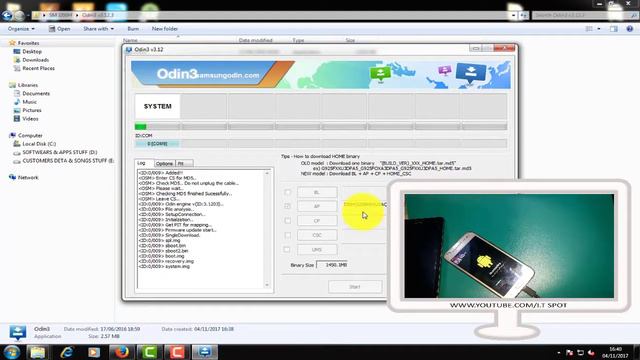
Task: Open media player from taskbar
Action: [93, 352]
